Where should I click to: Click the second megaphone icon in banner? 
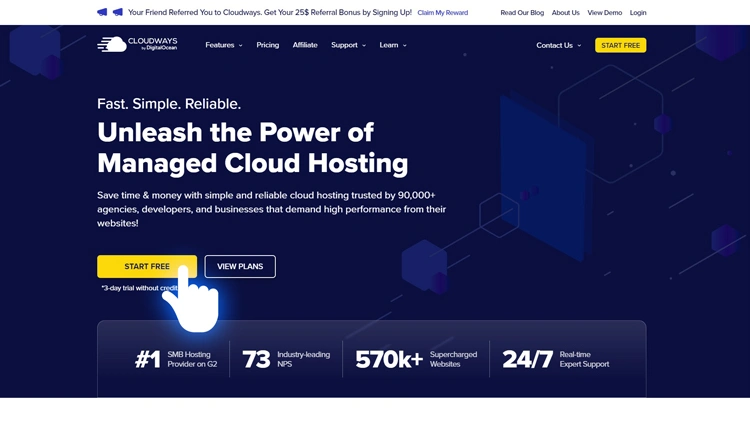(x=118, y=12)
